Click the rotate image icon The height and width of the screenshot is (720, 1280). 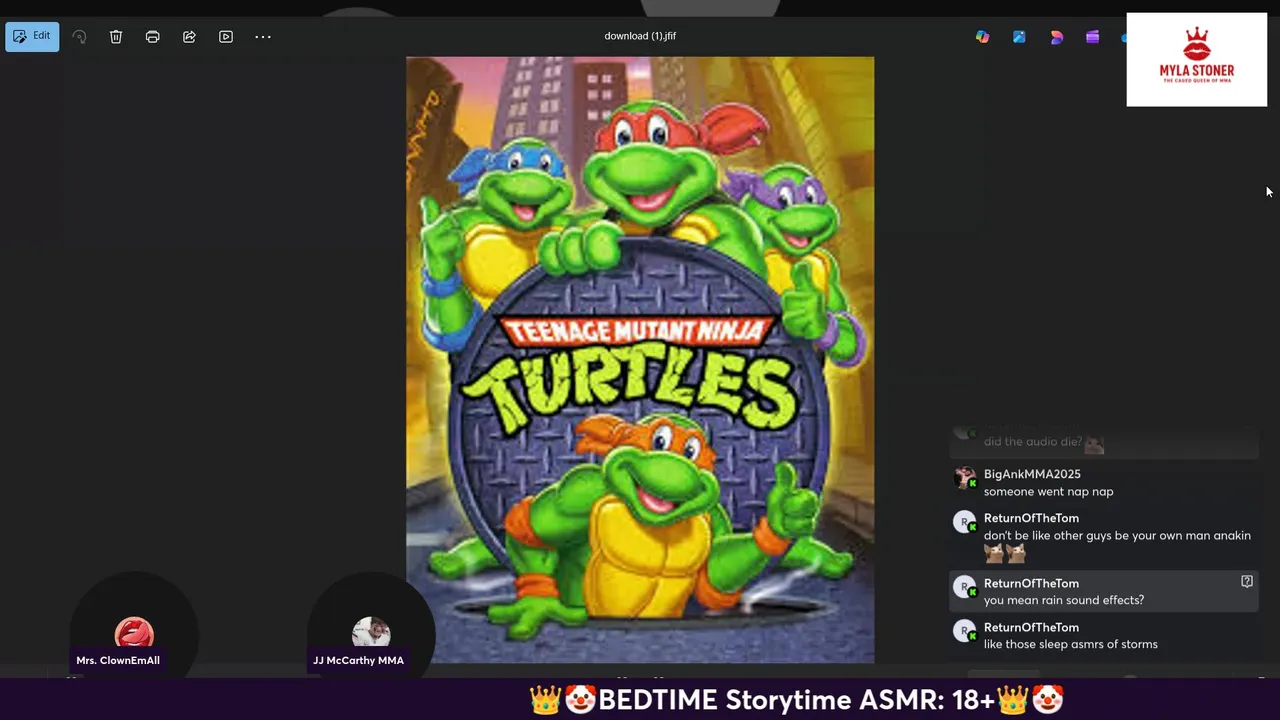pos(79,37)
